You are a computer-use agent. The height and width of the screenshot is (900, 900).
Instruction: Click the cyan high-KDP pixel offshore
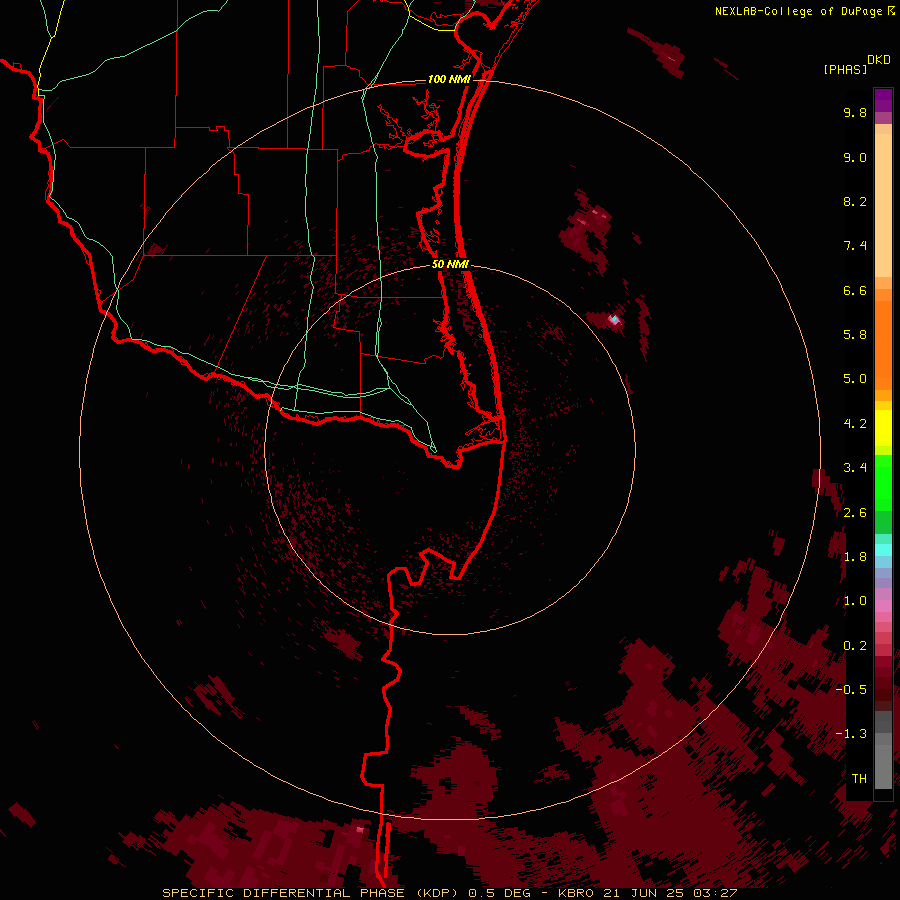click(x=615, y=319)
